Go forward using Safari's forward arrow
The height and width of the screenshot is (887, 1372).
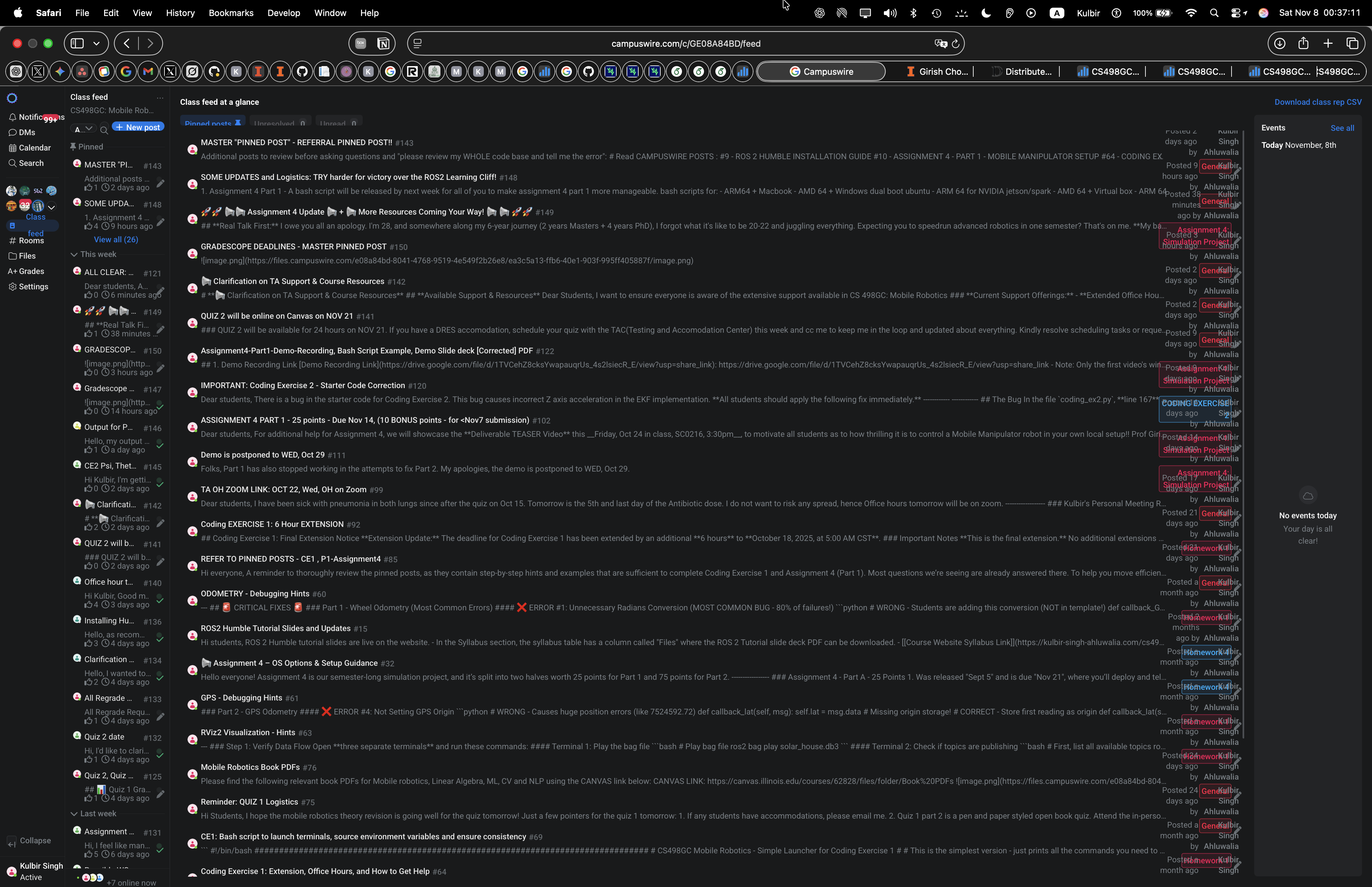pyautogui.click(x=150, y=43)
